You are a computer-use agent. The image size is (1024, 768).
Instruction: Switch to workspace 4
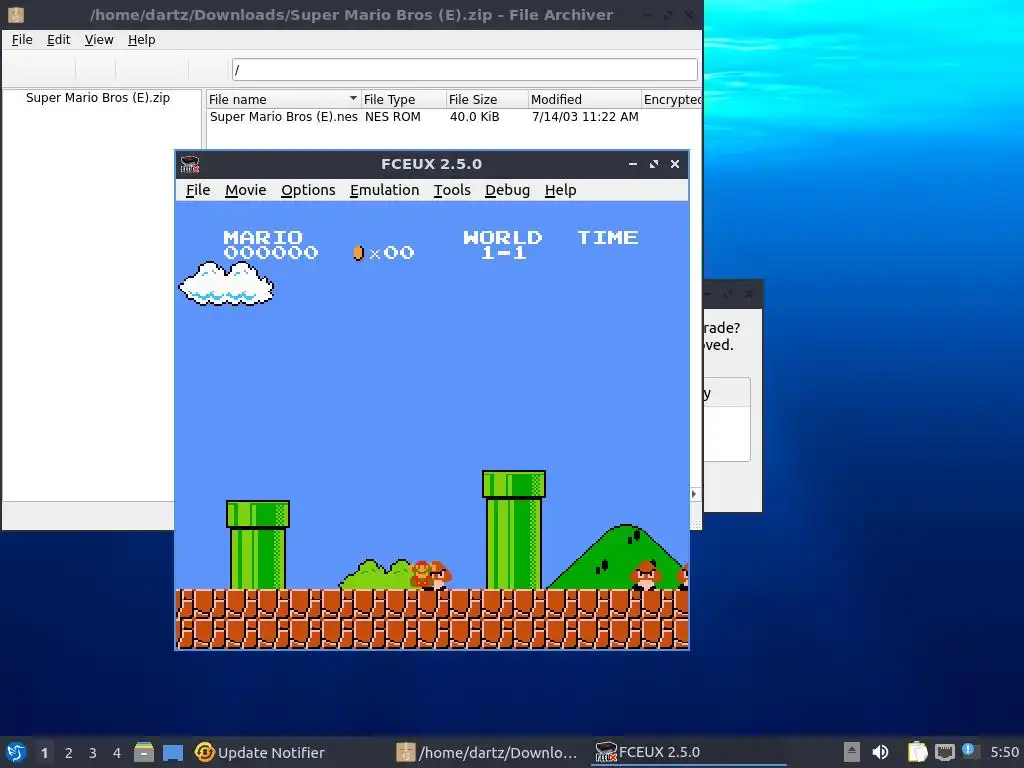point(117,753)
